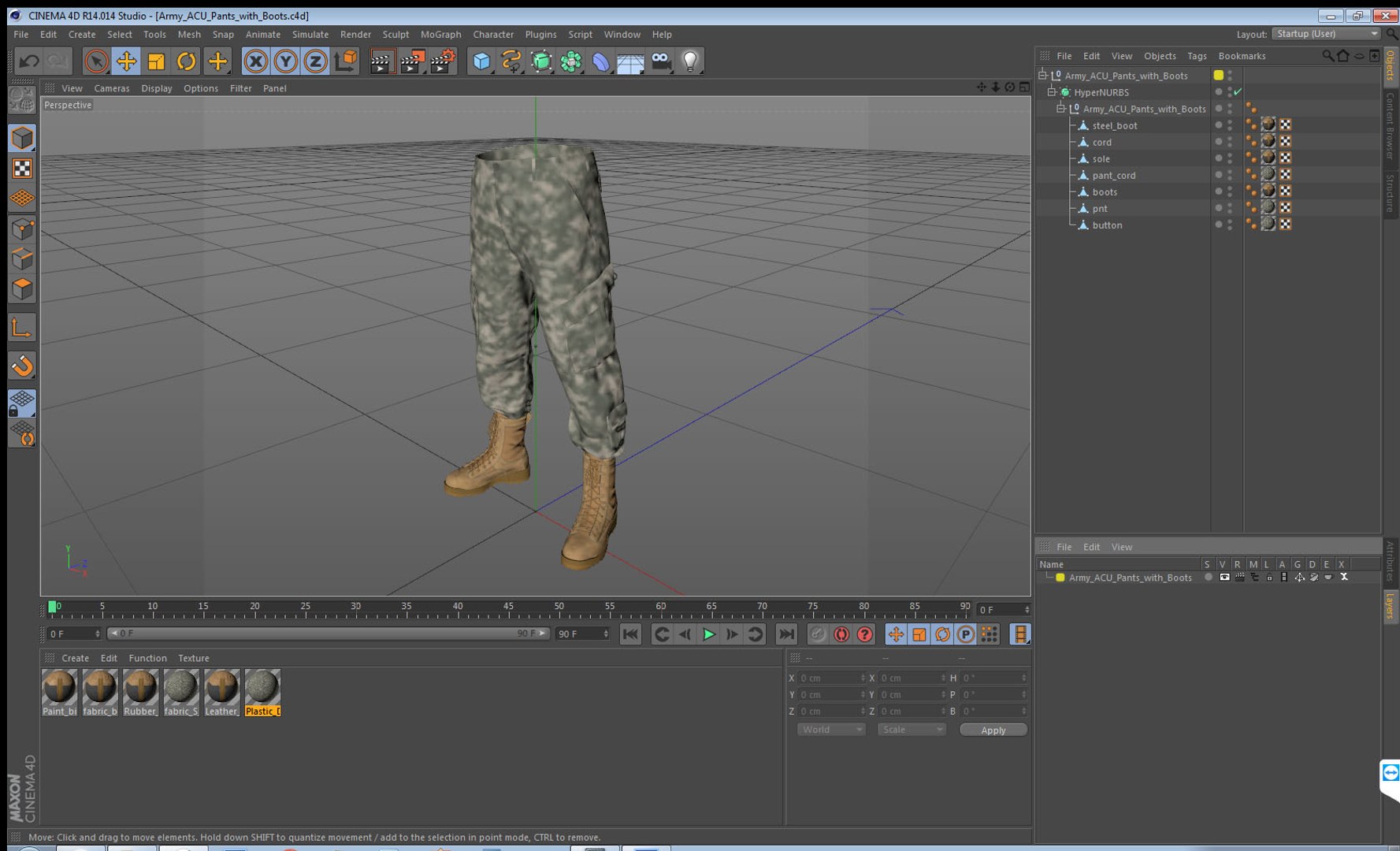Image resolution: width=1400 pixels, height=851 pixels.
Task: Click Render Active View icon
Action: [381, 61]
